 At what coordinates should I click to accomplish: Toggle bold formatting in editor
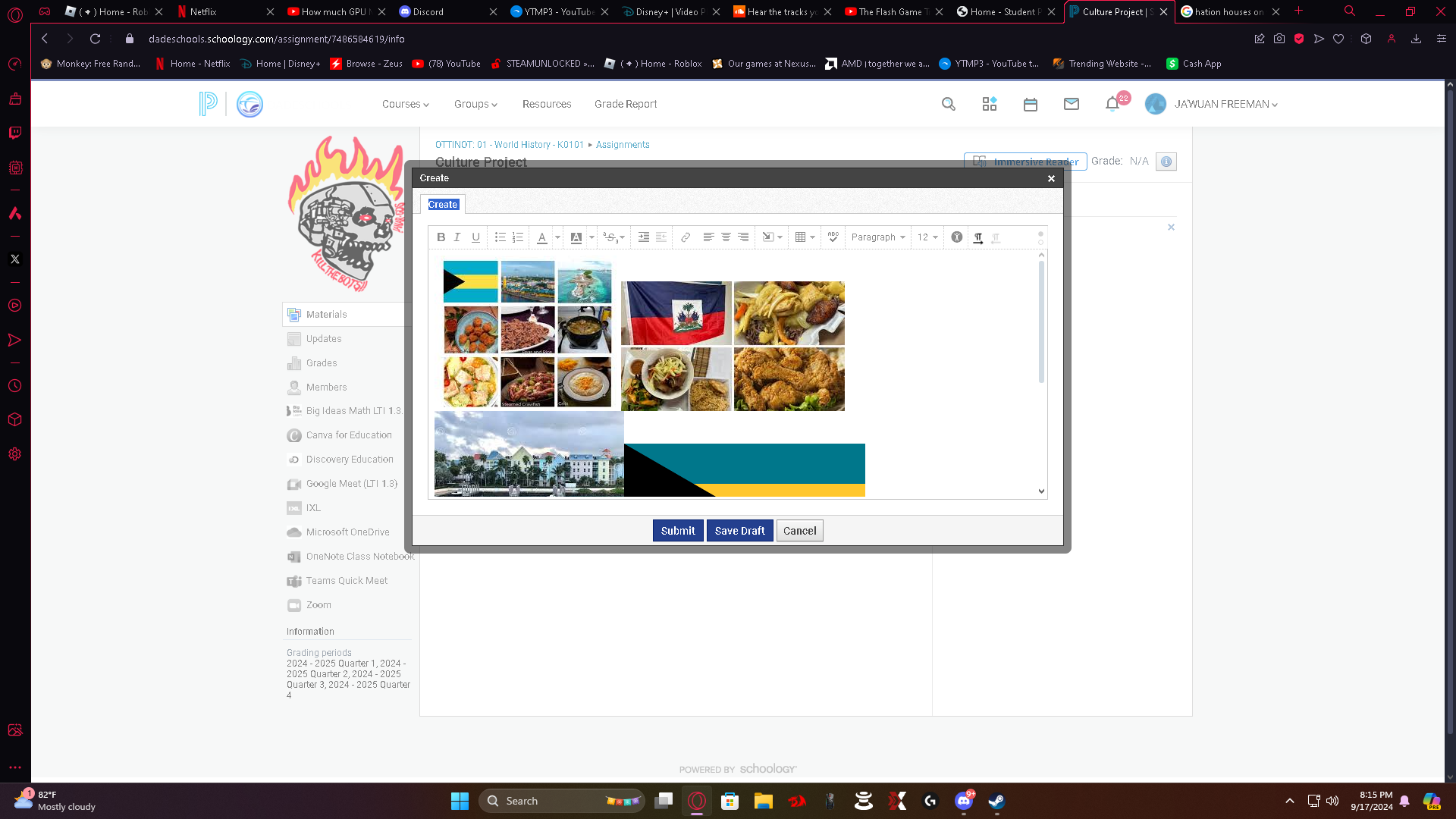(x=441, y=237)
